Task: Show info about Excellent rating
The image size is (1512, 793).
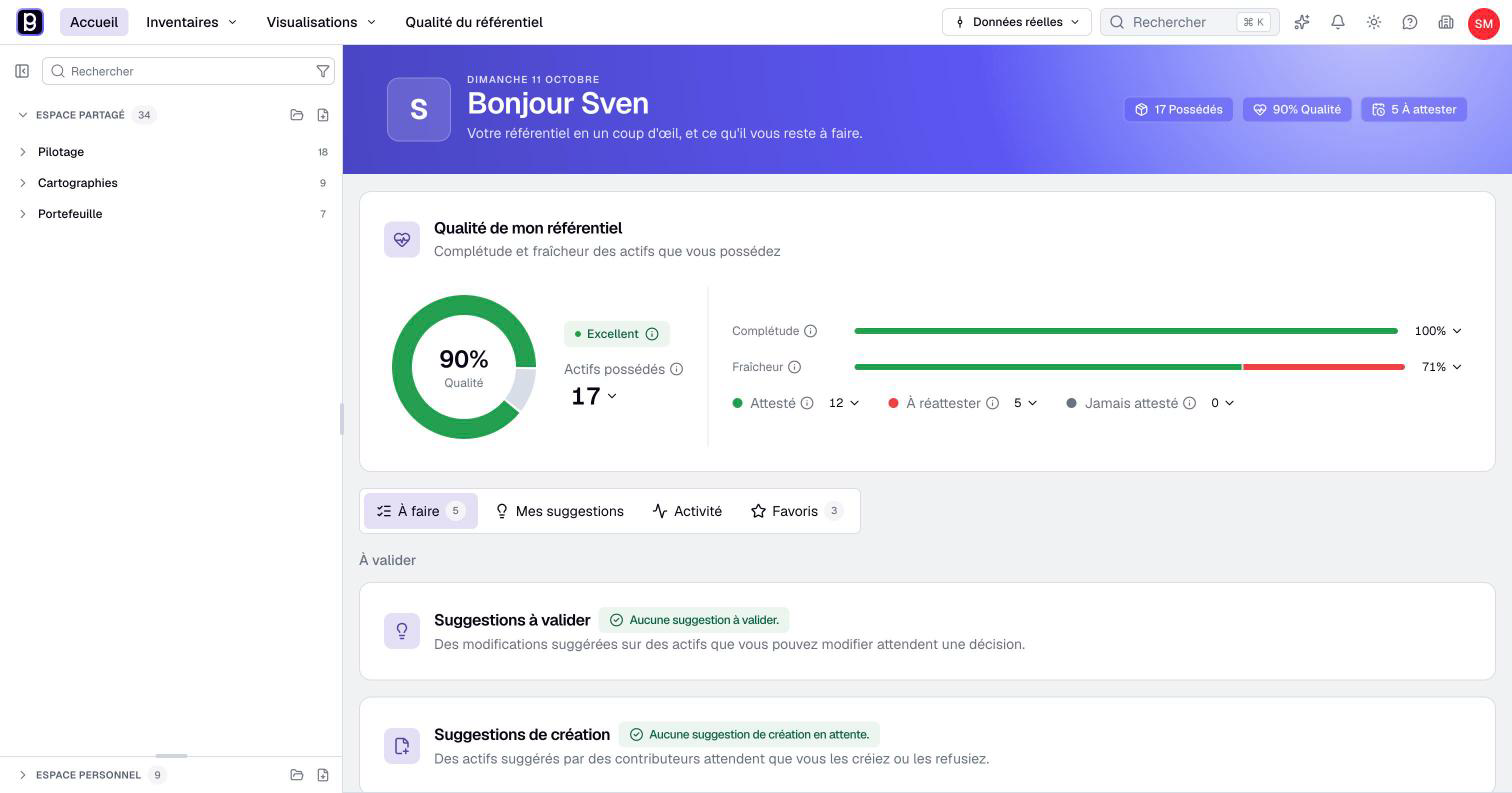Action: pos(652,334)
